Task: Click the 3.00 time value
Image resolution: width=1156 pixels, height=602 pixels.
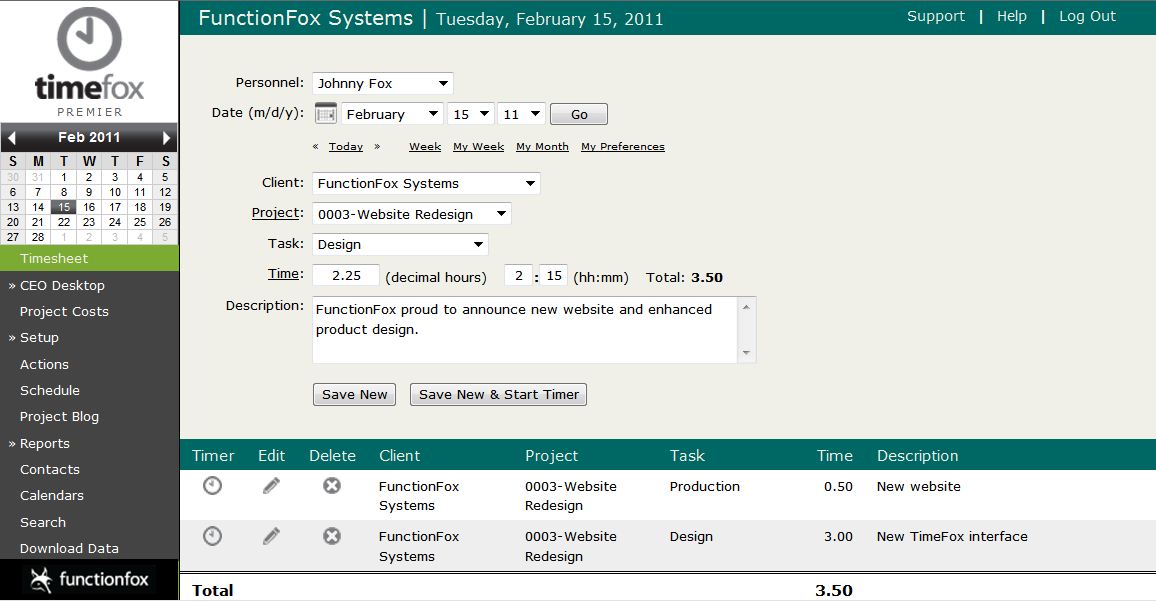Action: point(838,536)
